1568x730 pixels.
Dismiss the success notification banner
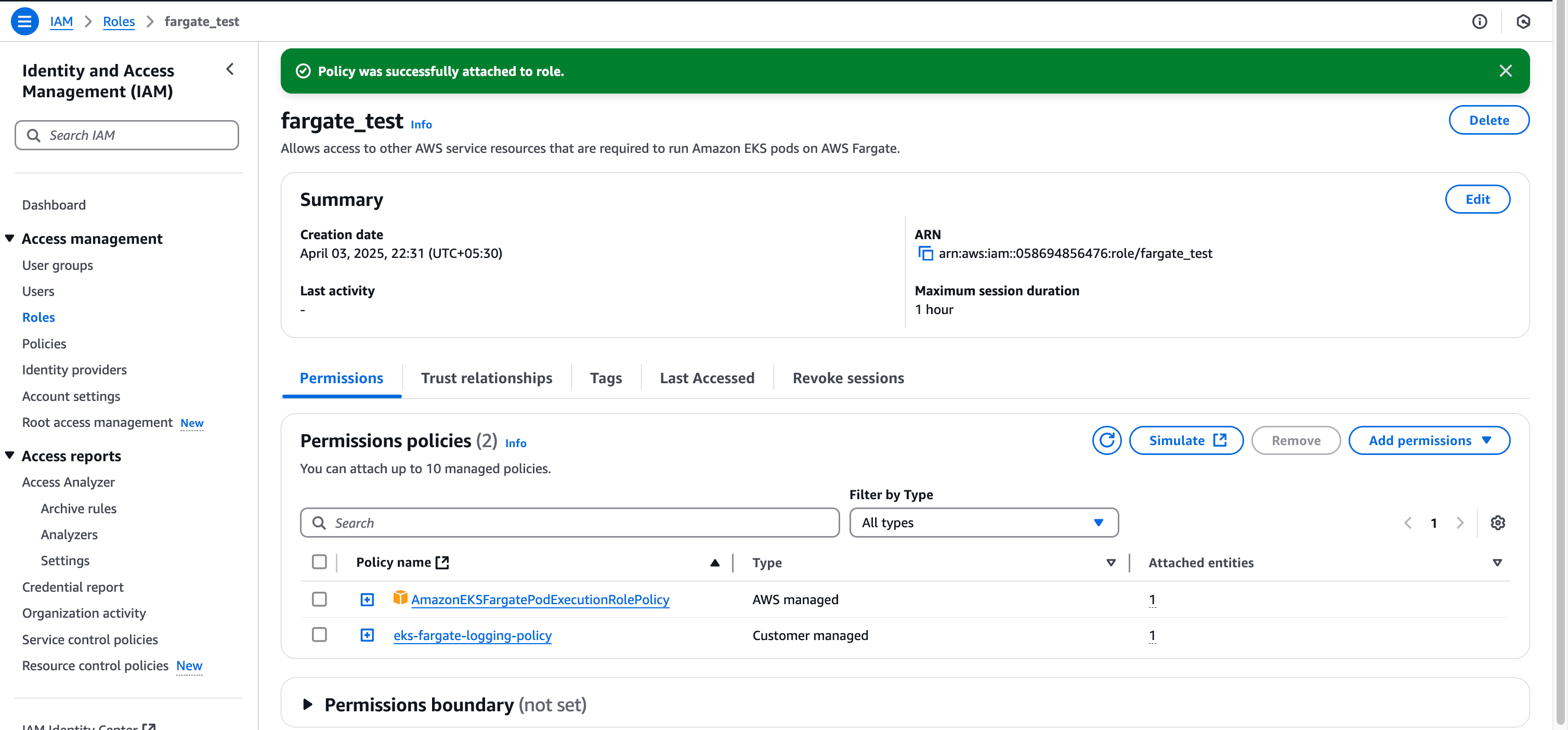coord(1505,71)
